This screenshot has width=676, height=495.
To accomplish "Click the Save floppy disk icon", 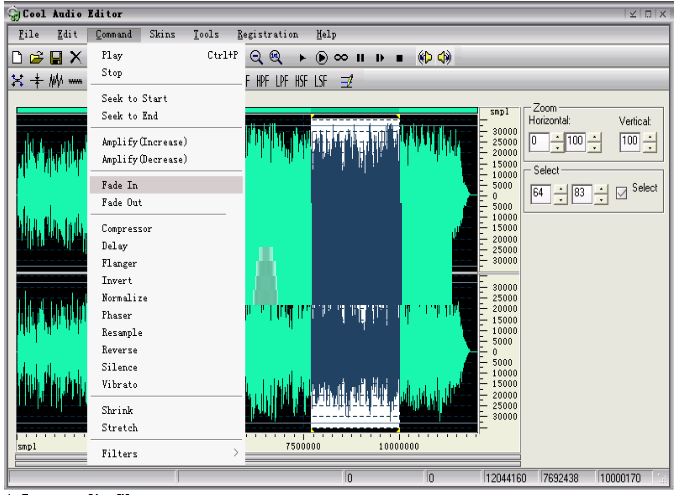I will (56, 57).
